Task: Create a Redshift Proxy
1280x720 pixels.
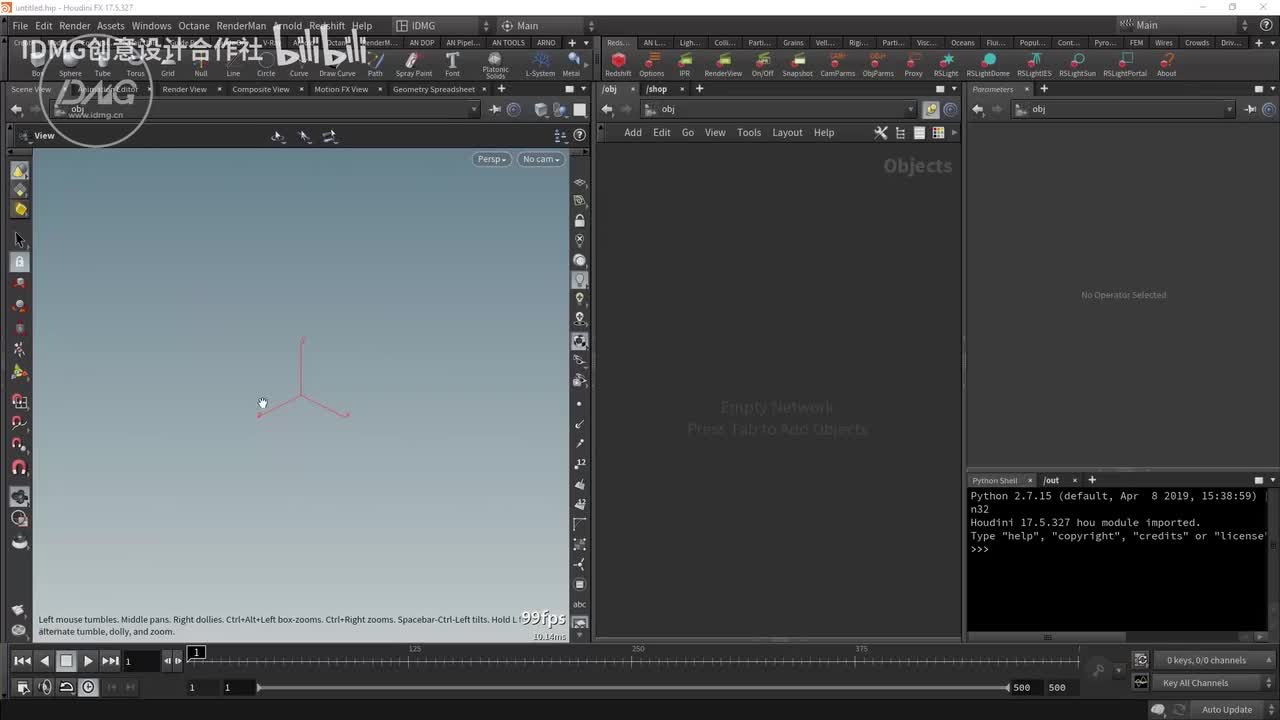Action: tap(913, 65)
